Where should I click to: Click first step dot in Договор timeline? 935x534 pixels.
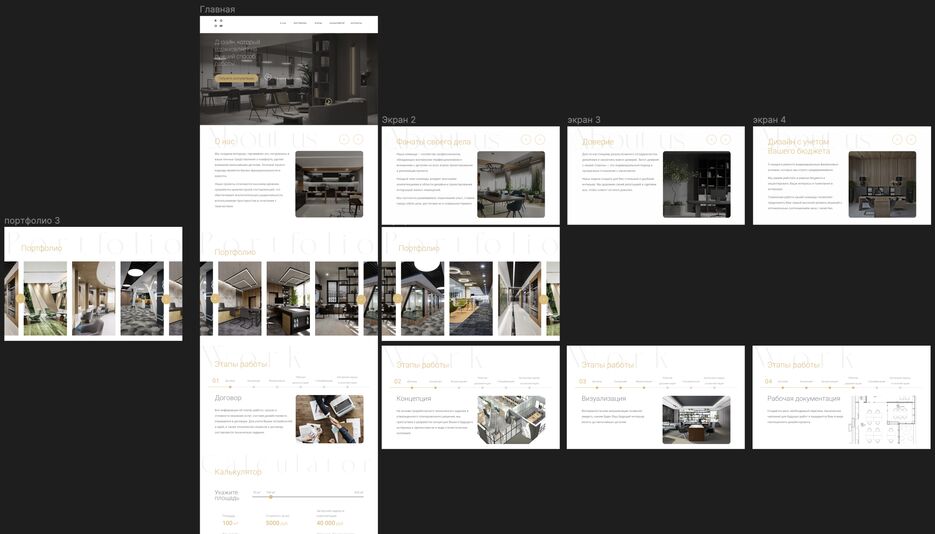230,387
